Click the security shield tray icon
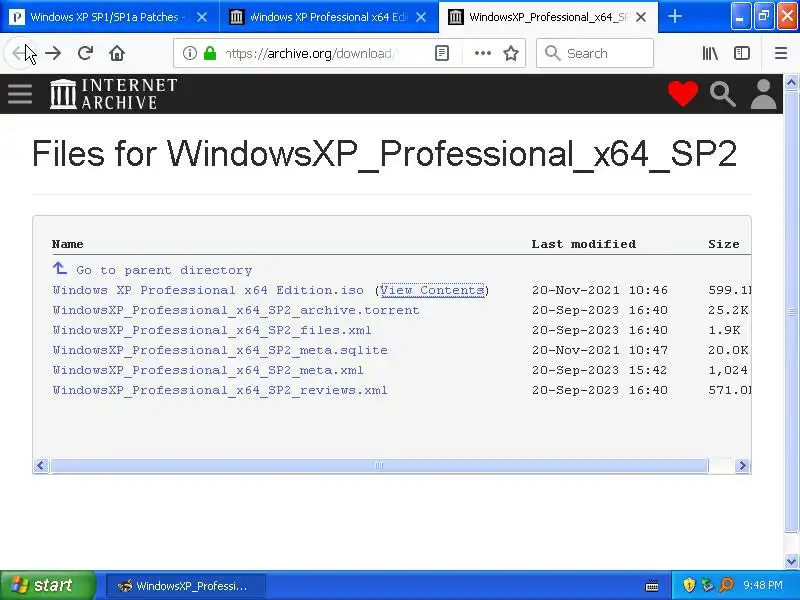 tap(689, 585)
